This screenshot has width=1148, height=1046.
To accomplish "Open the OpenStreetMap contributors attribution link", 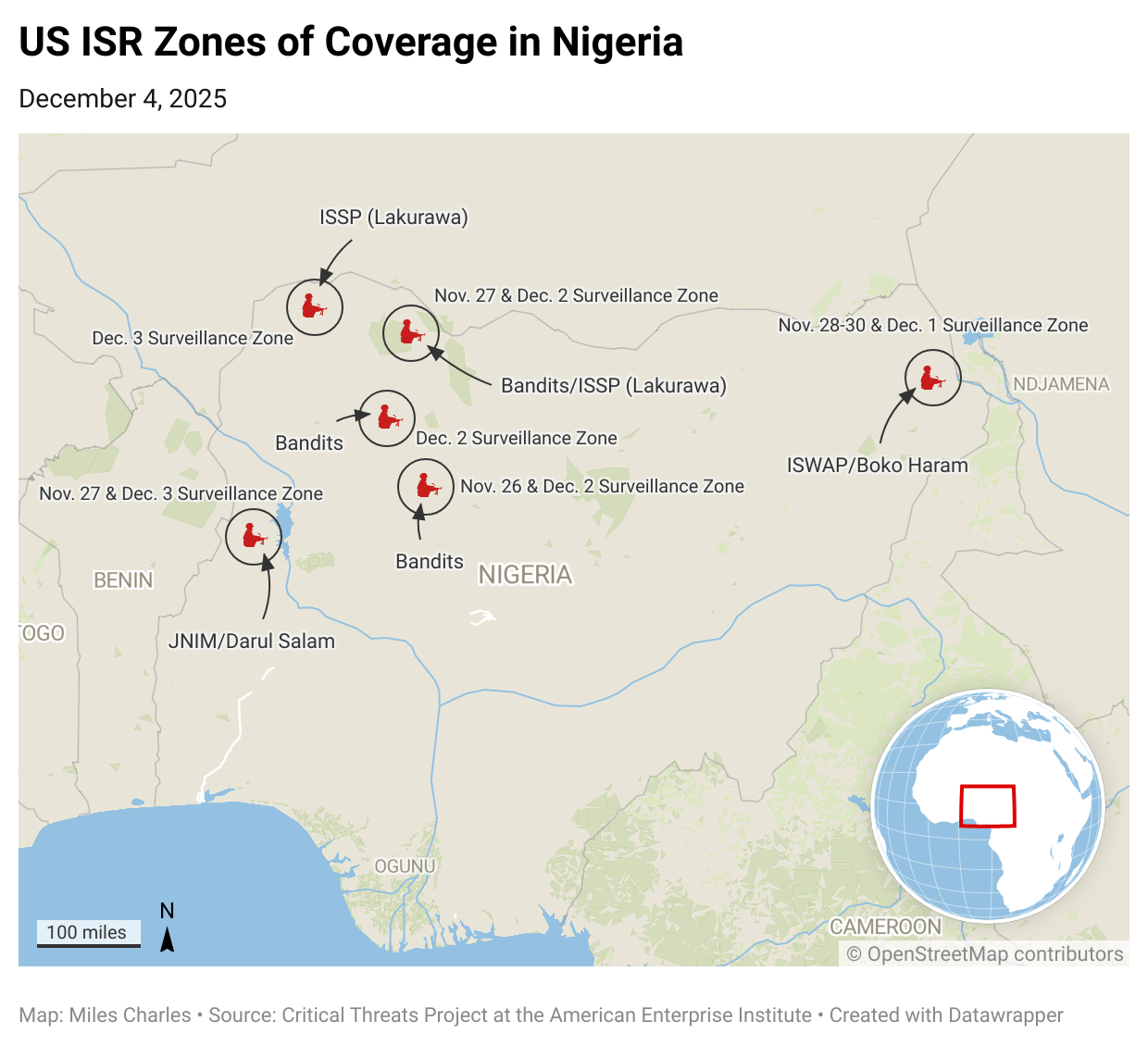I will point(985,954).
